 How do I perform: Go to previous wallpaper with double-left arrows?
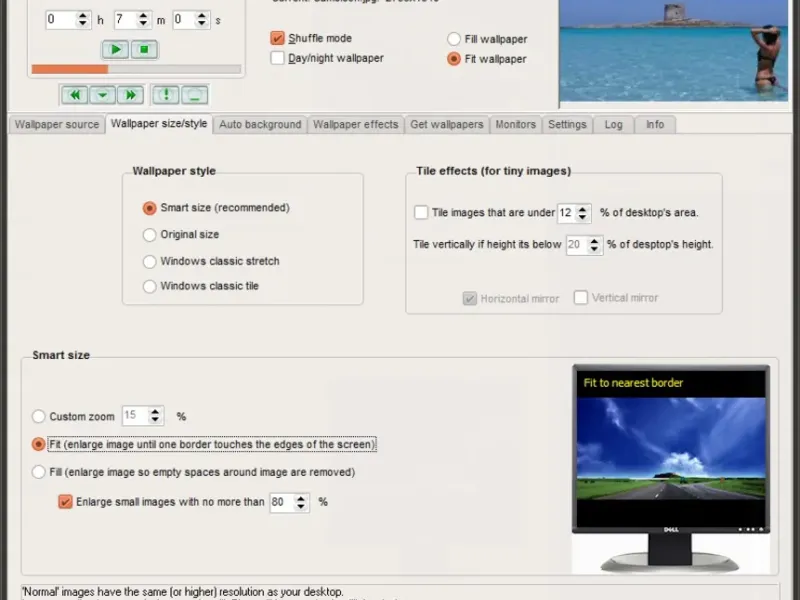74,95
